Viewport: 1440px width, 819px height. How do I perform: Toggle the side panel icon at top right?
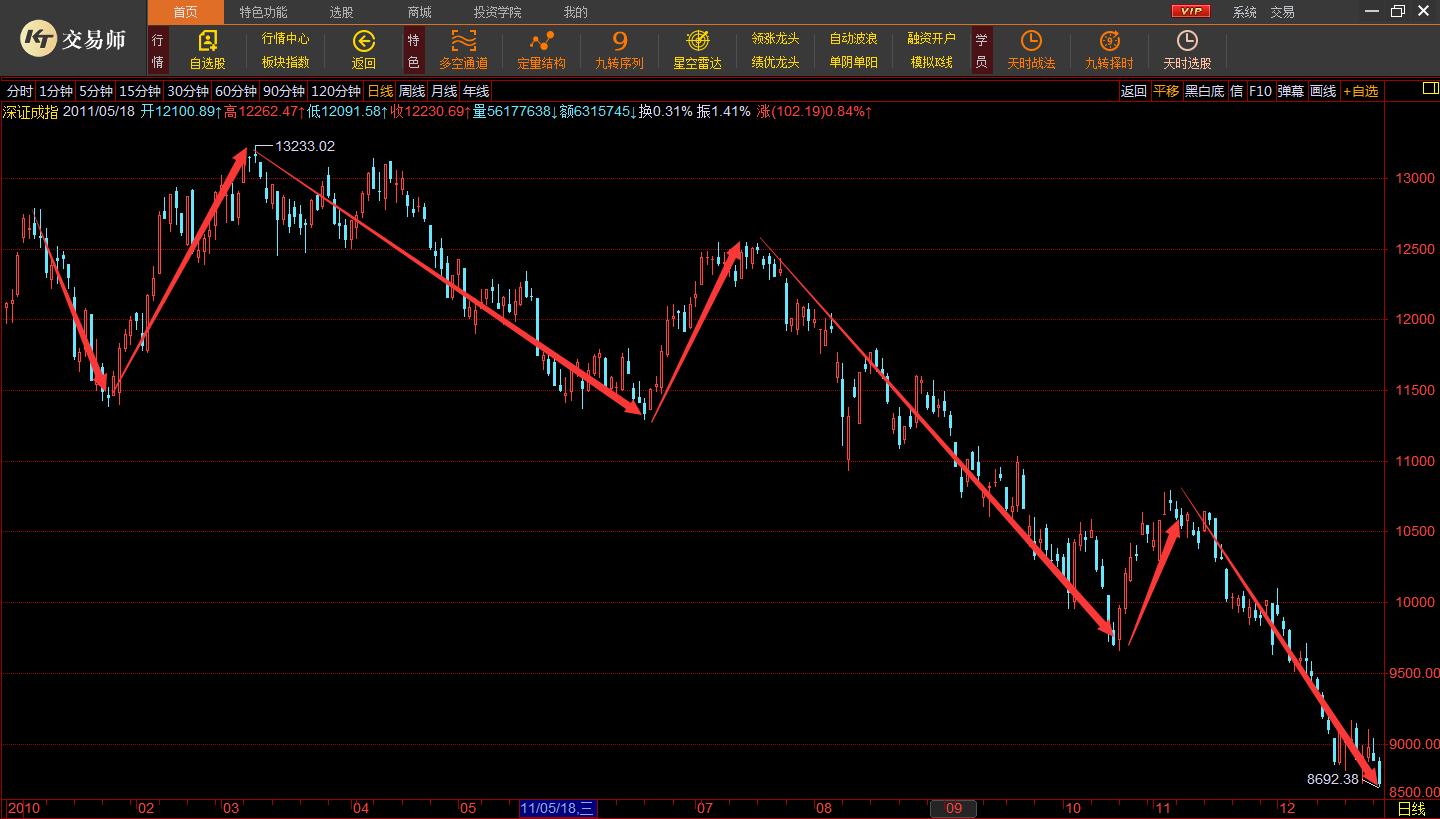pos(1430,89)
